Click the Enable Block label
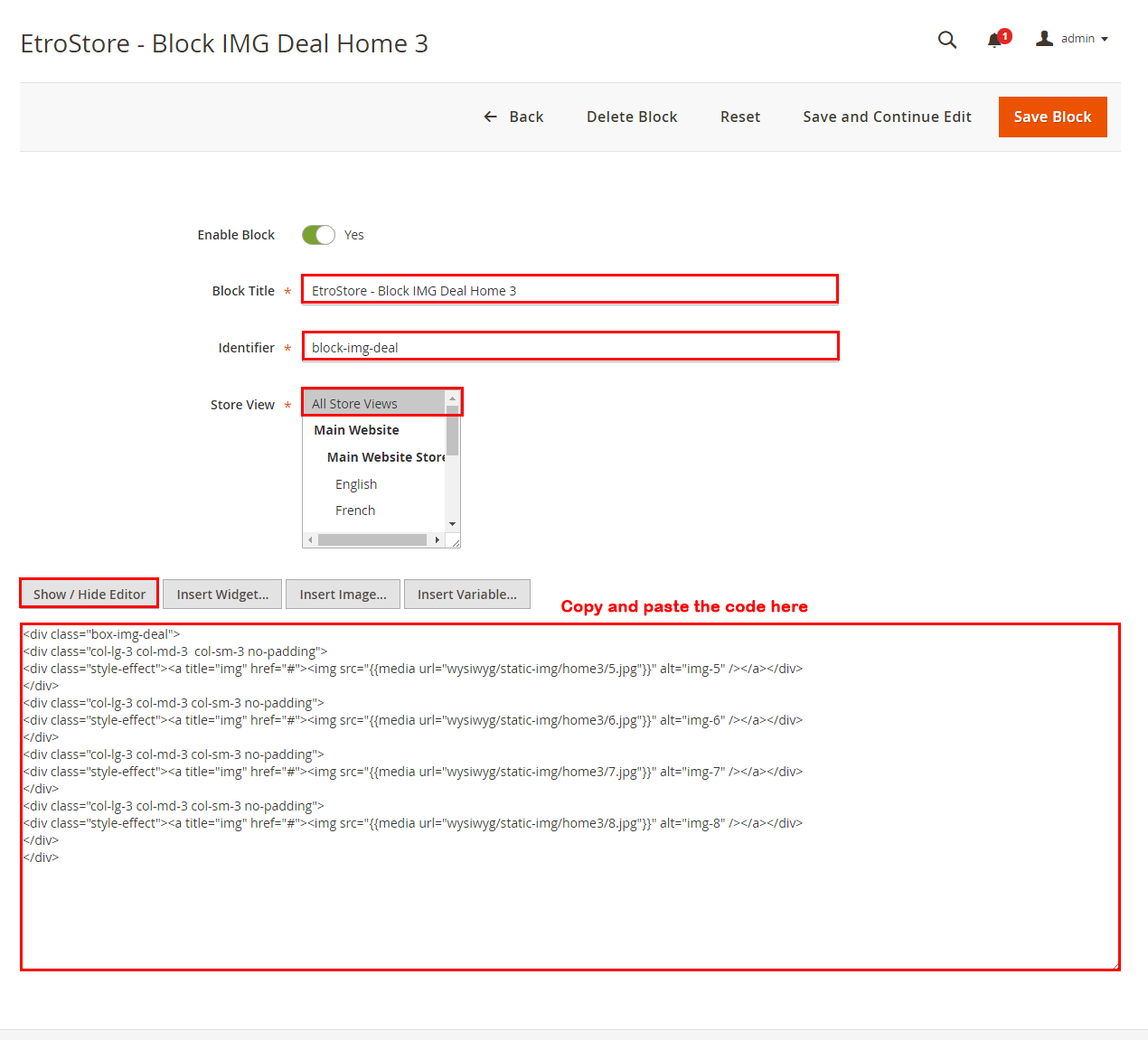Screen dimensions: 1148x1040 (236, 235)
